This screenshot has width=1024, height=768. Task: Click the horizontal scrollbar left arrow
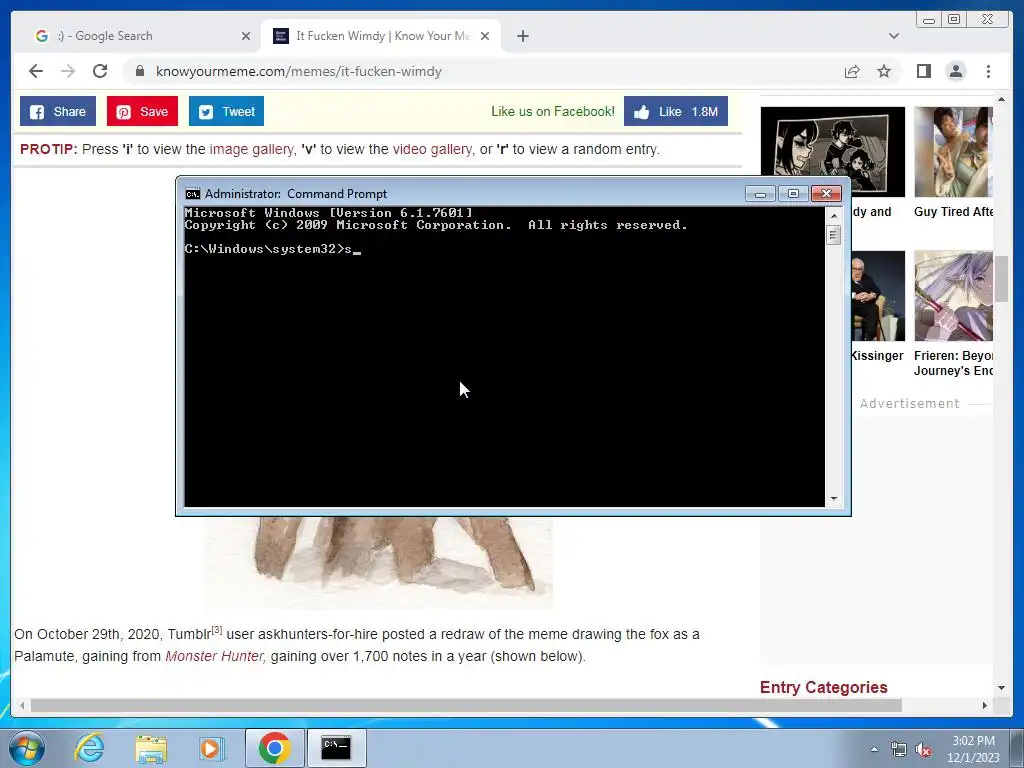22,705
